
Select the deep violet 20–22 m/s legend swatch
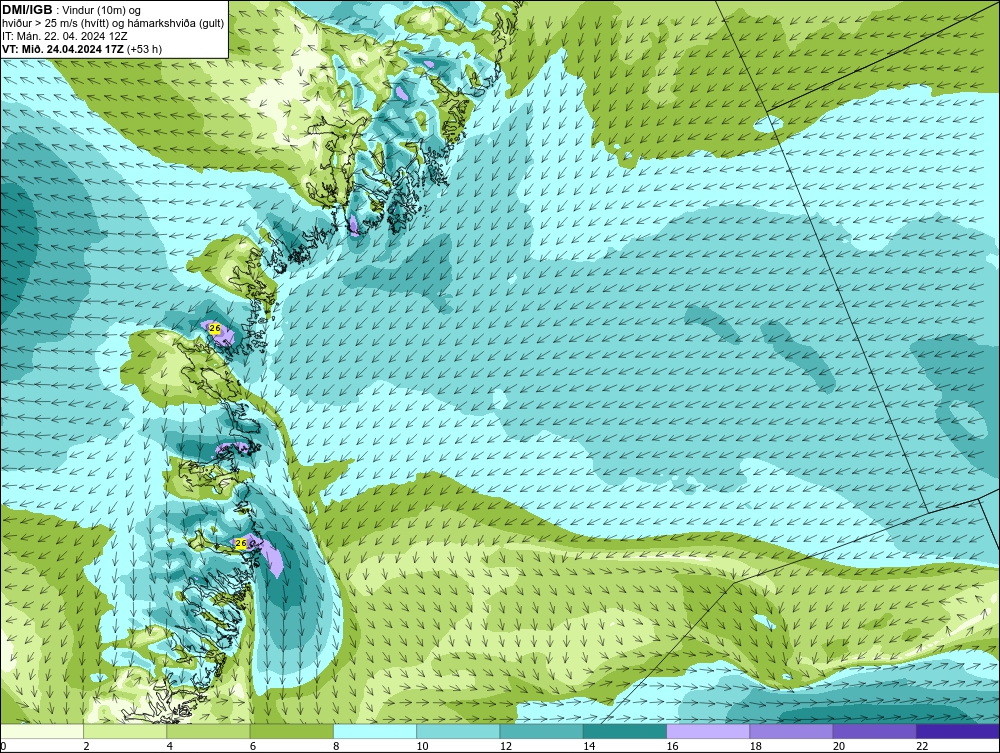coord(874,731)
